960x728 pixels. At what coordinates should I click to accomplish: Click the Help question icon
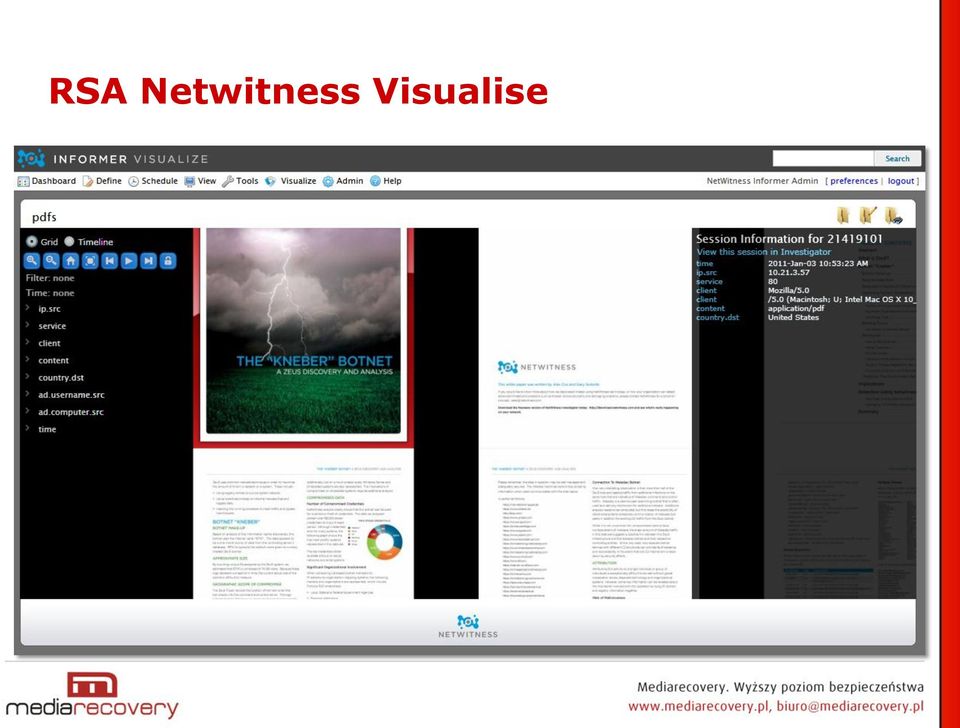tap(375, 181)
